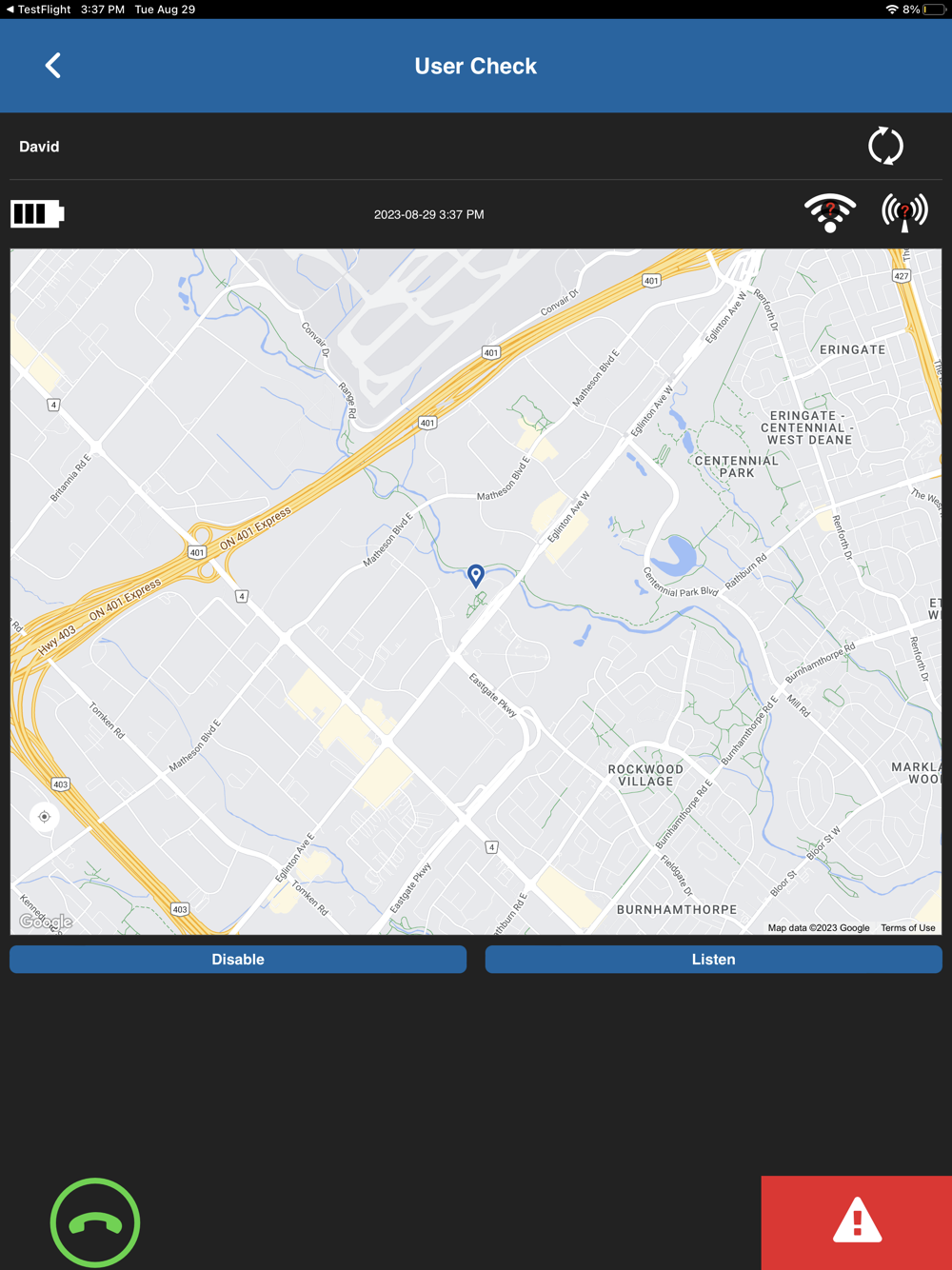Check the cellular signal status icon
Viewport: 952px width, 1270px height.
point(904,212)
